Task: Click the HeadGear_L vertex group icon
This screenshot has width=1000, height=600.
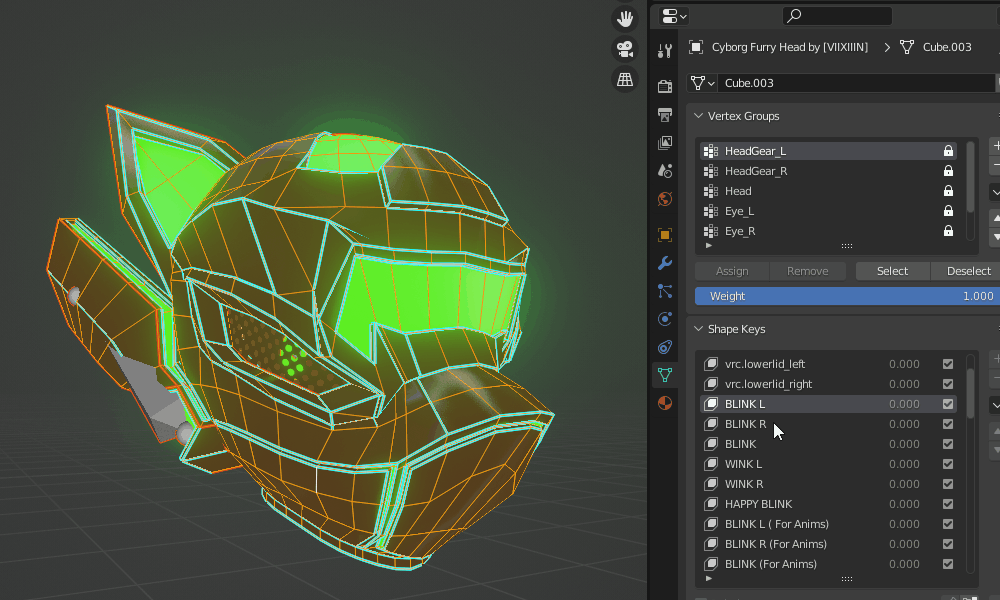Action: pyautogui.click(x=710, y=151)
